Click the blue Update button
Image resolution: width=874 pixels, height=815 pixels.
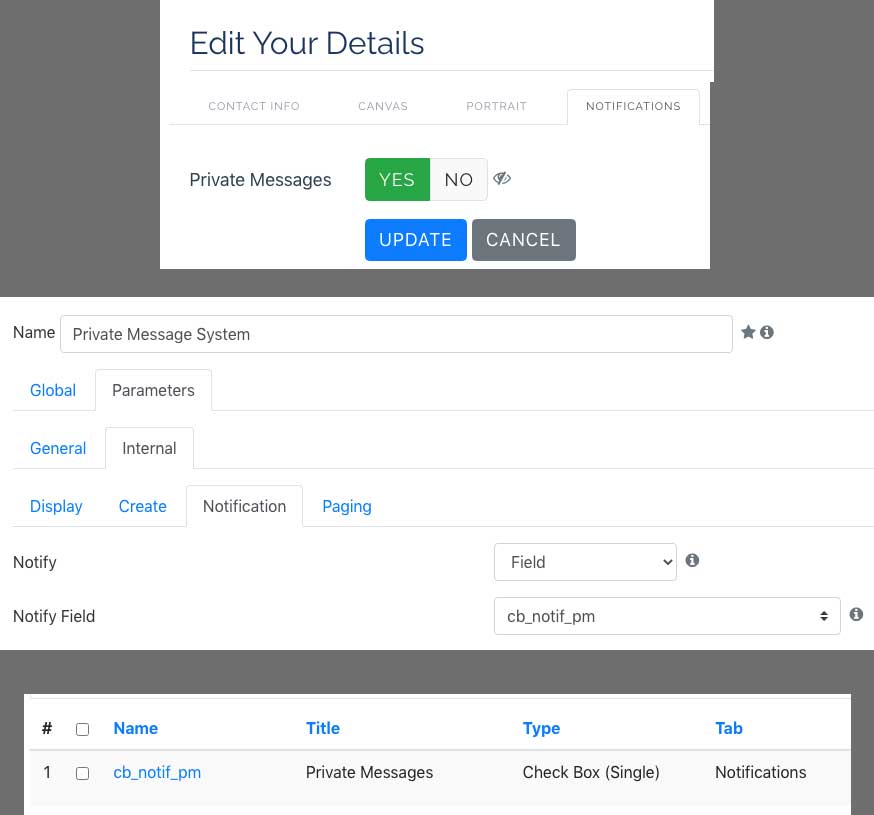(x=416, y=240)
